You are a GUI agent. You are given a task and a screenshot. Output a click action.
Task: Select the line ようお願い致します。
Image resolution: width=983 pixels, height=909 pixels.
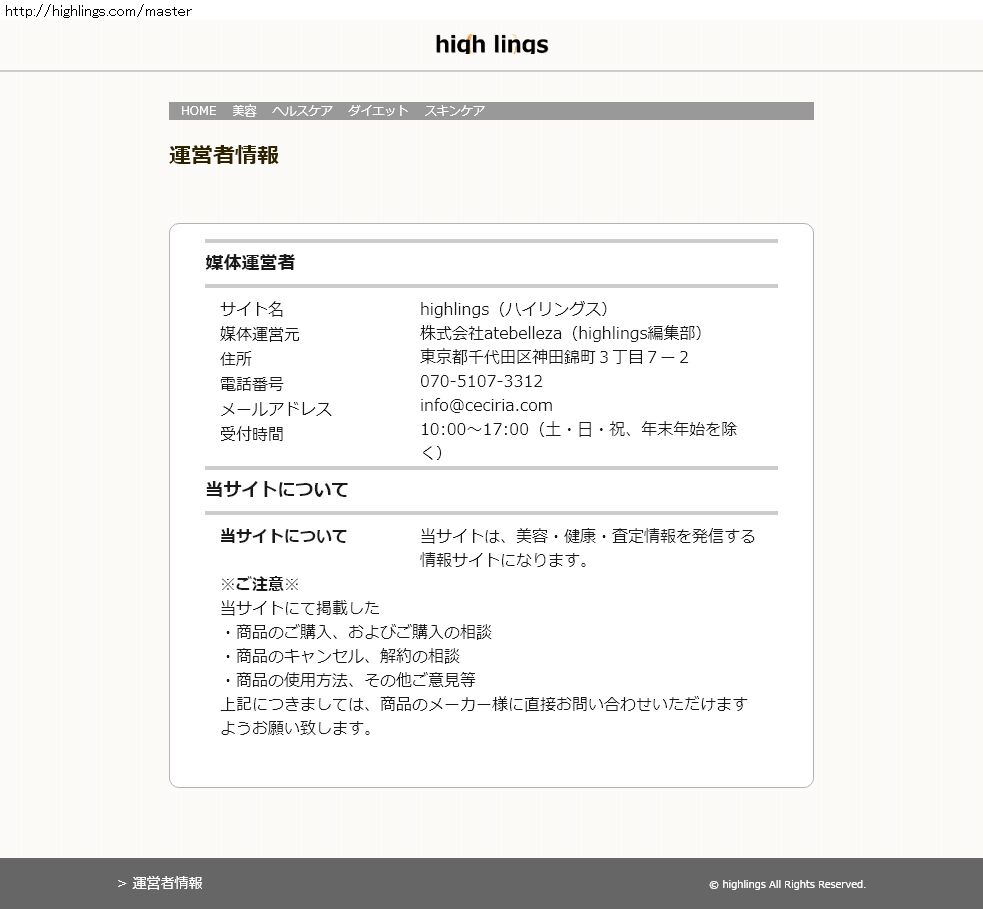[x=298, y=728]
